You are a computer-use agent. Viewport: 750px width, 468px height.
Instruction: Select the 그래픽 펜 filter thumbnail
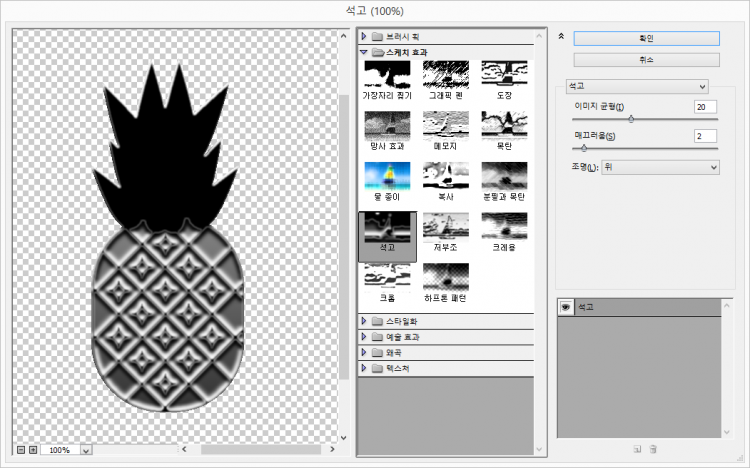[x=446, y=73]
